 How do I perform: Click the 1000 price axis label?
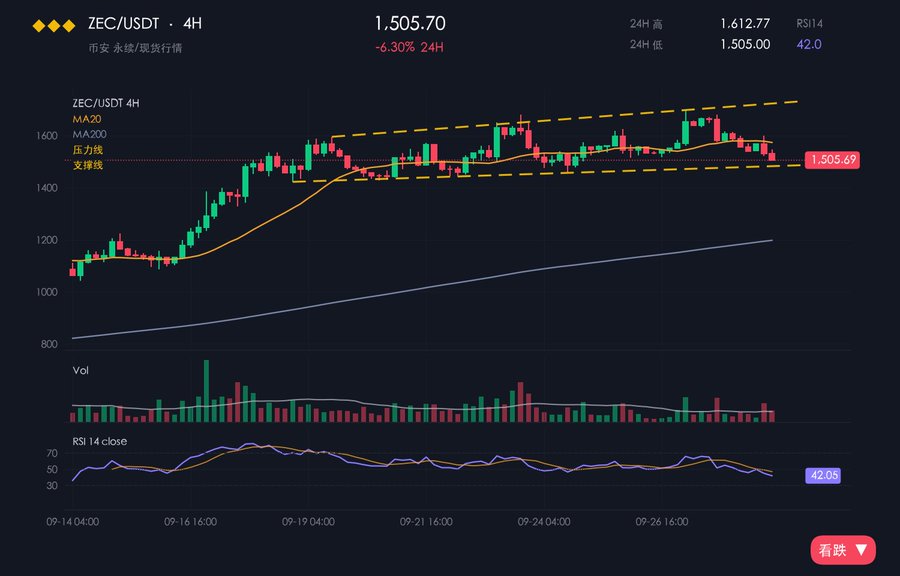(48, 293)
